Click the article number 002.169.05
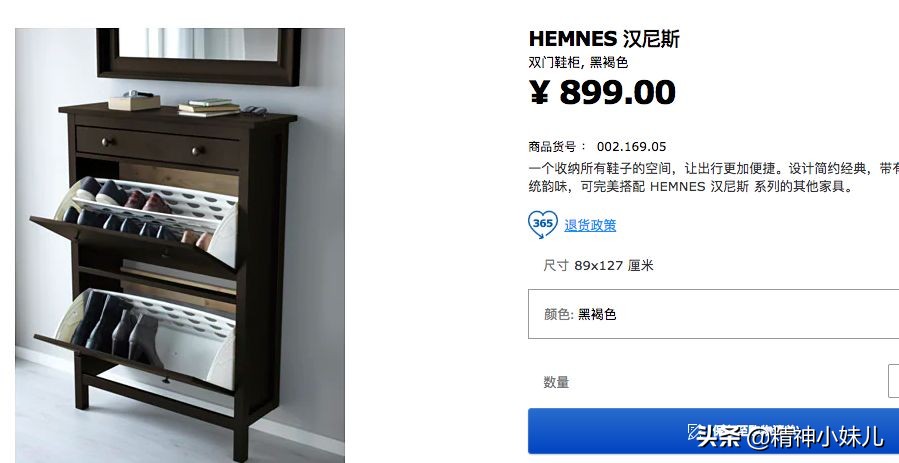 click(631, 147)
